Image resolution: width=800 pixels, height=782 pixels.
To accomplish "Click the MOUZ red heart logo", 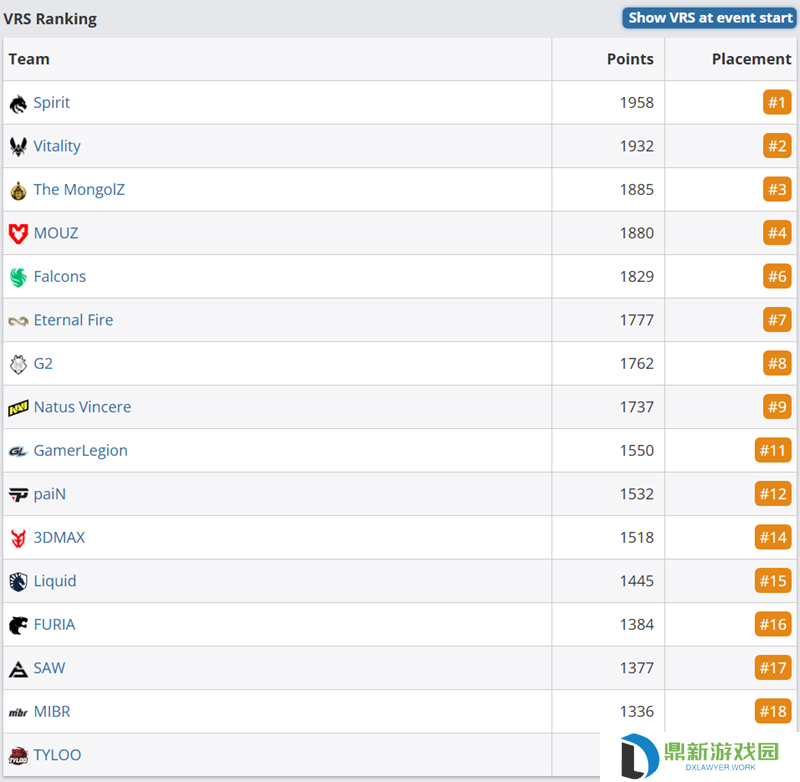I will 18,234.
